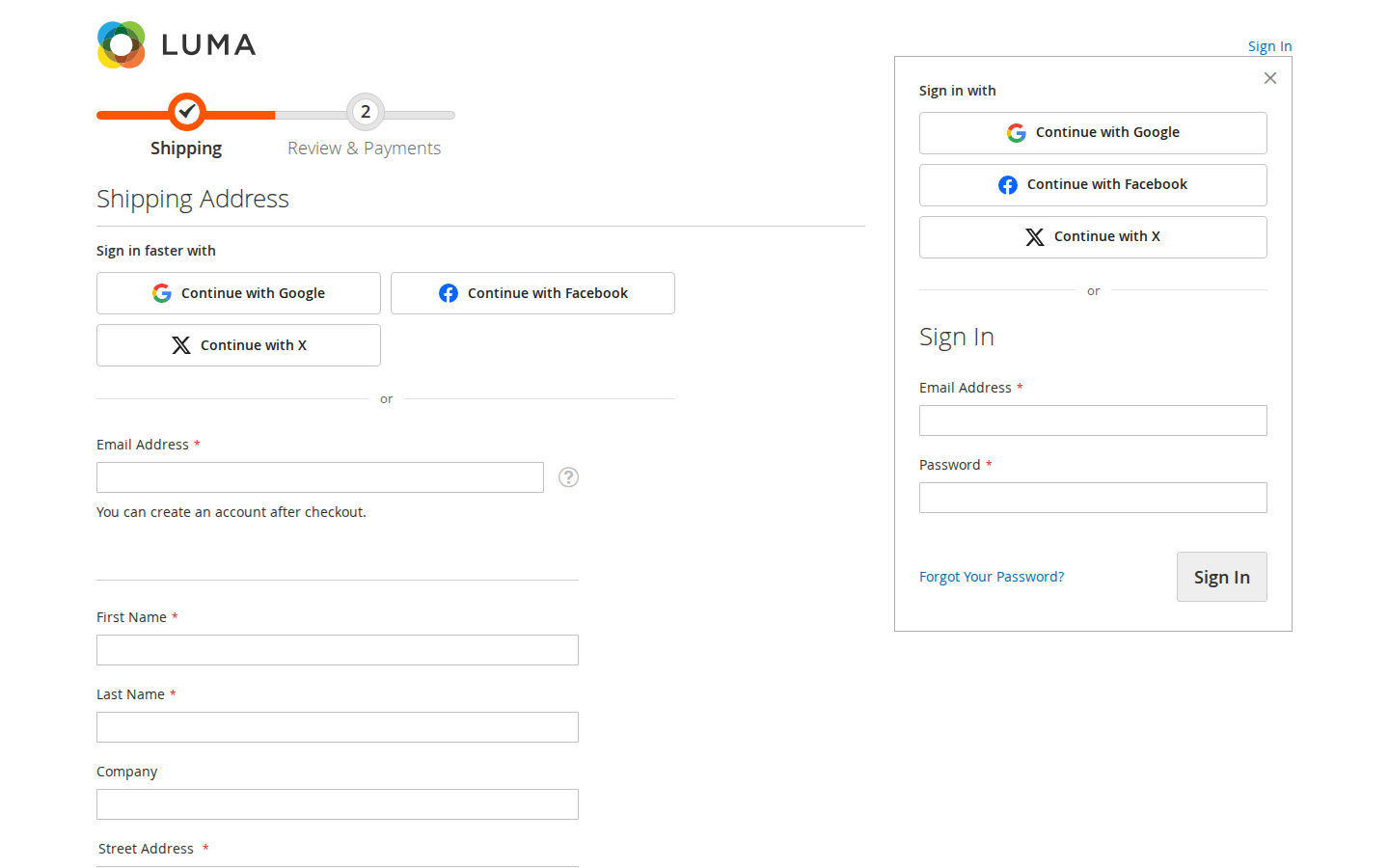Click the Shipping step checkmark icon

pos(187,112)
